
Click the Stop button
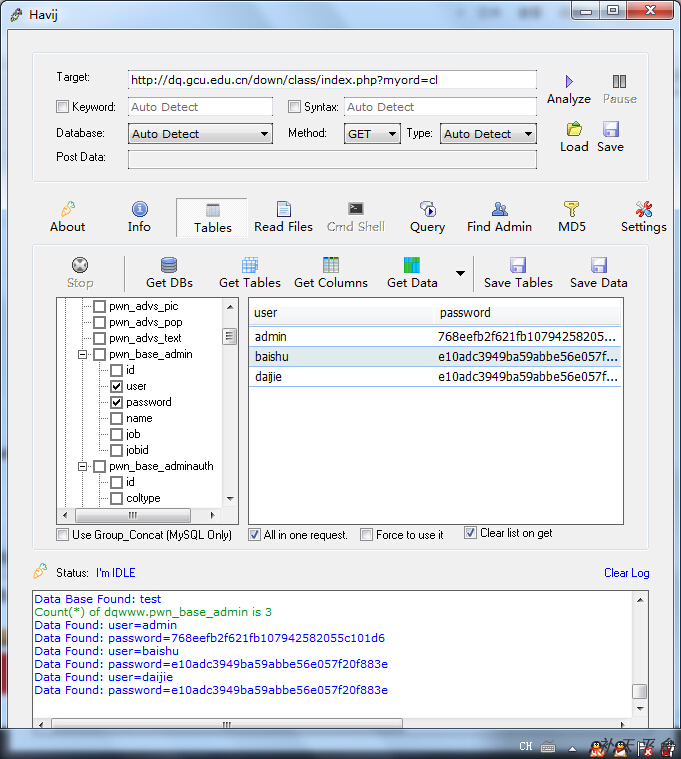point(80,273)
